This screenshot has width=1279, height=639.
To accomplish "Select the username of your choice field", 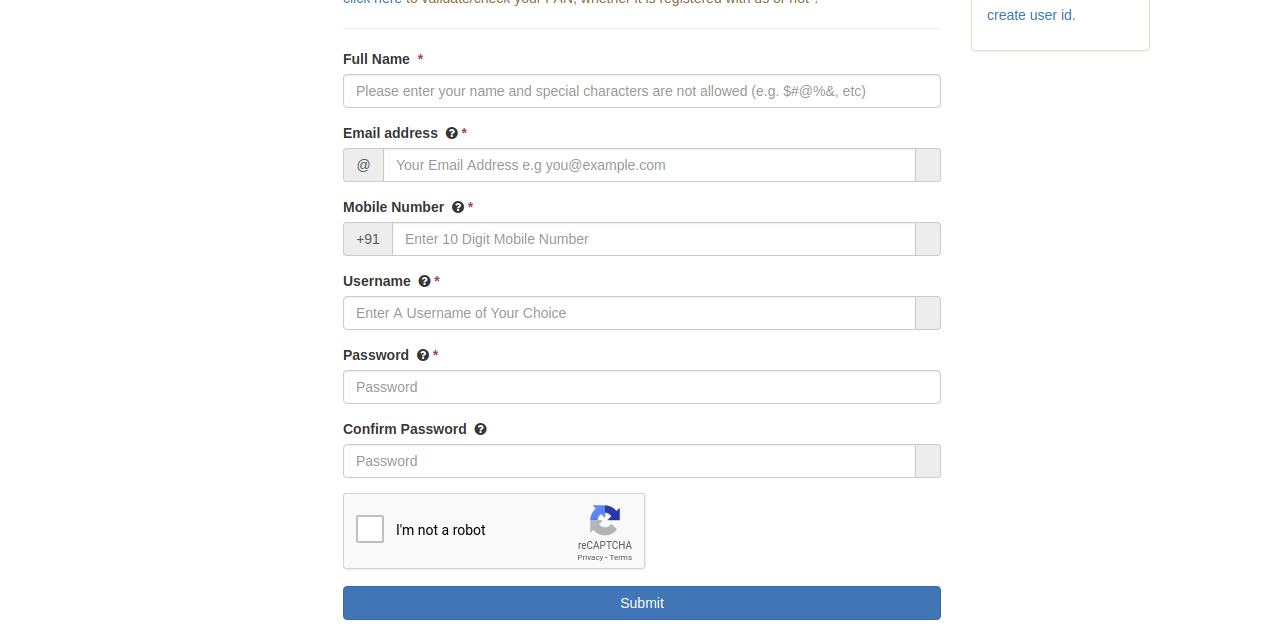I will point(629,313).
